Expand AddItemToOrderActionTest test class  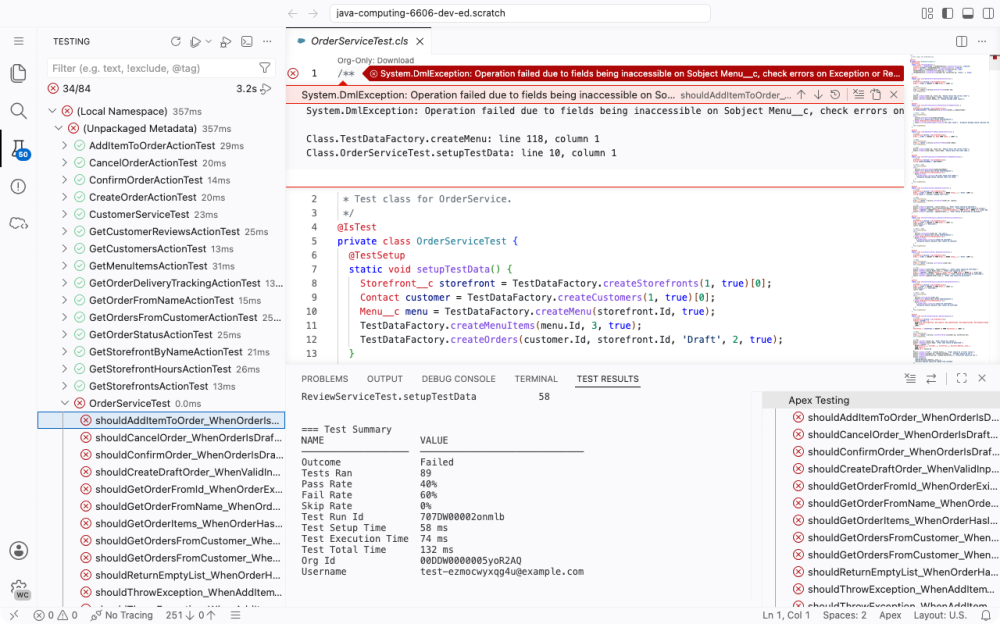click(x=64, y=145)
